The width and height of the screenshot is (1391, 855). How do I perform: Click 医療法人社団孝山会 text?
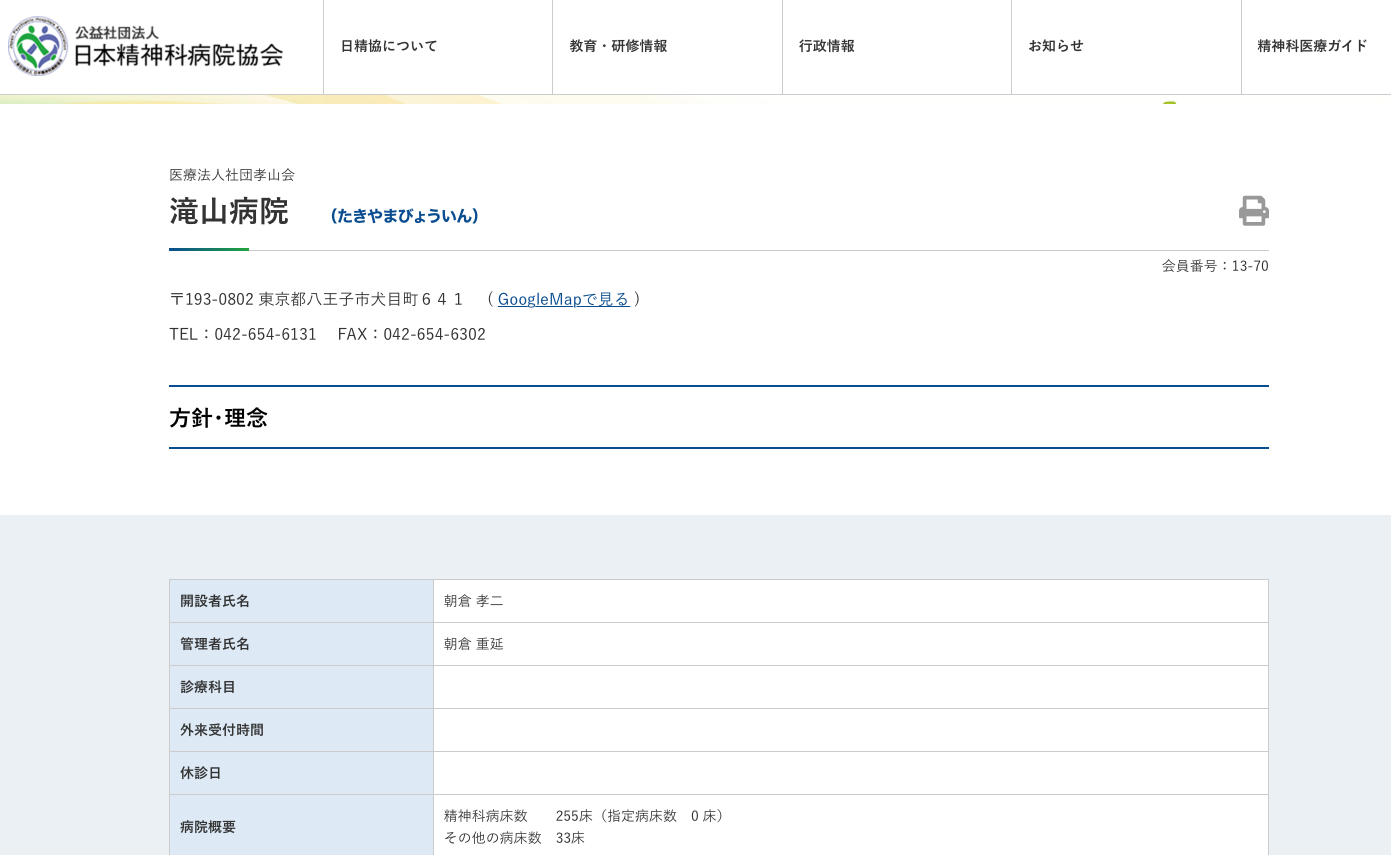[x=232, y=175]
